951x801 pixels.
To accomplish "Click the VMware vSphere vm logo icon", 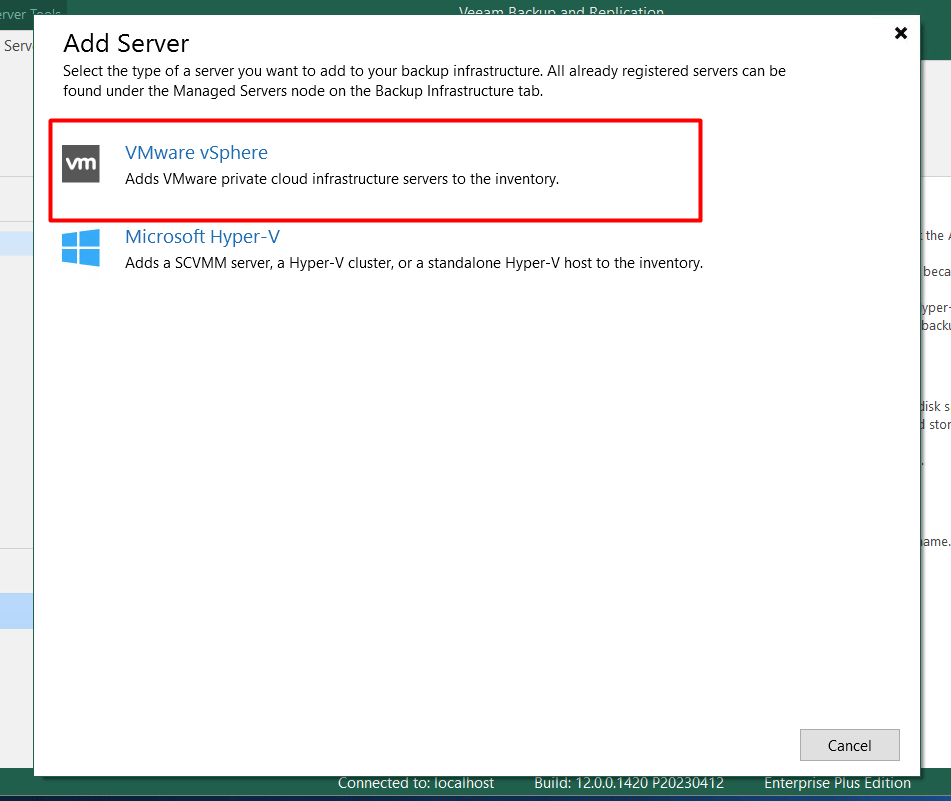I will 81,164.
